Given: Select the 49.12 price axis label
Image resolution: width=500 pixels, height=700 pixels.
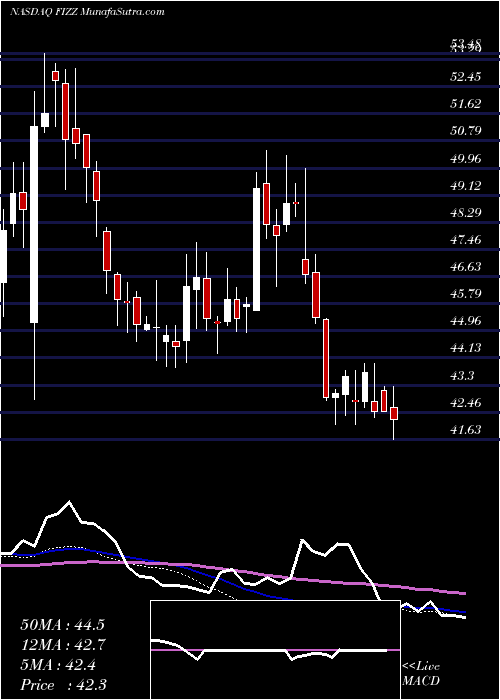Looking at the screenshot, I should pos(466,186).
